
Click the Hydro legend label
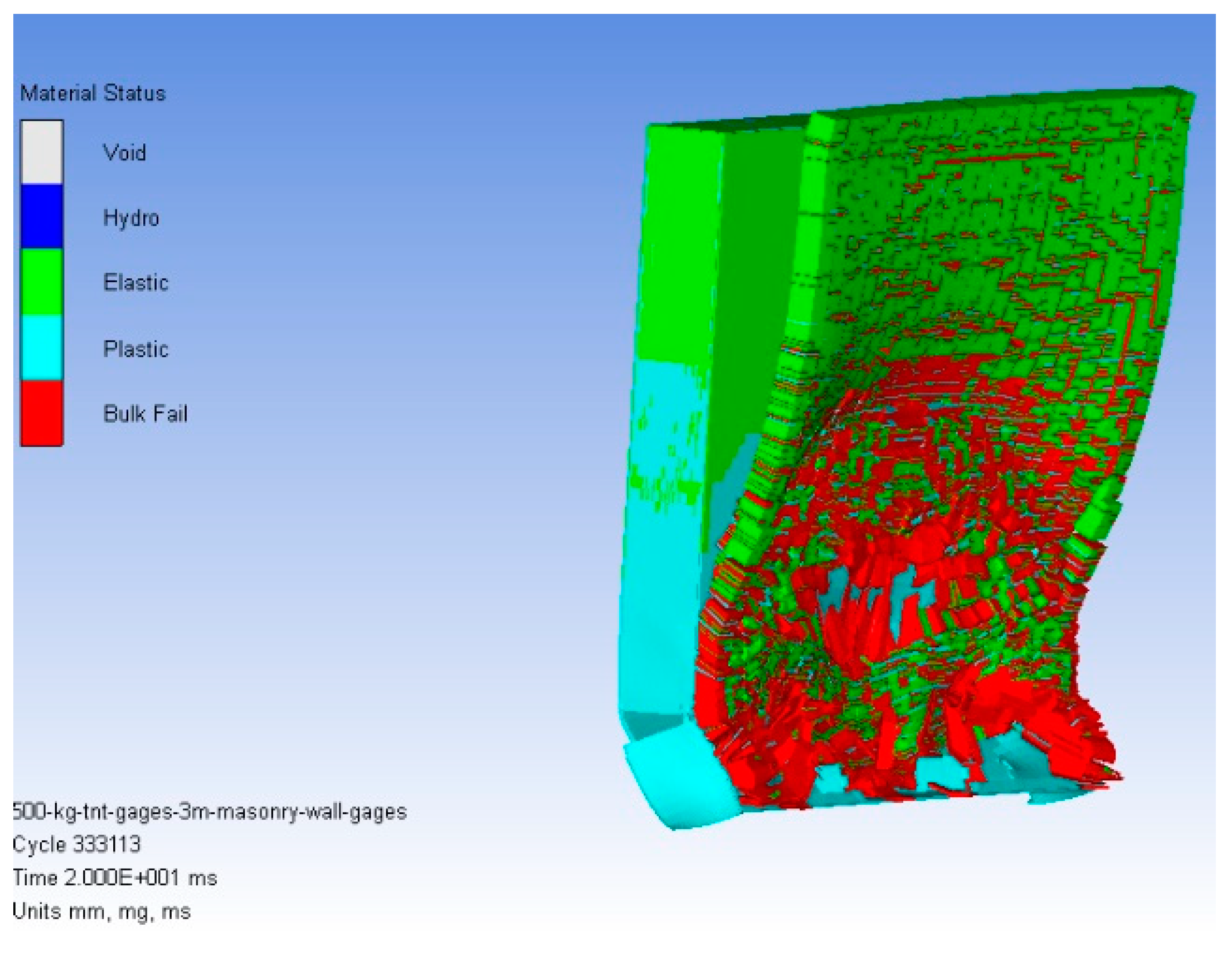[131, 218]
